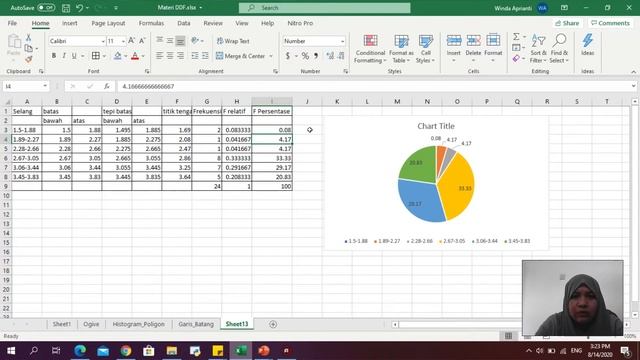
Task: Switch to the Formulas tab
Action: (151, 23)
